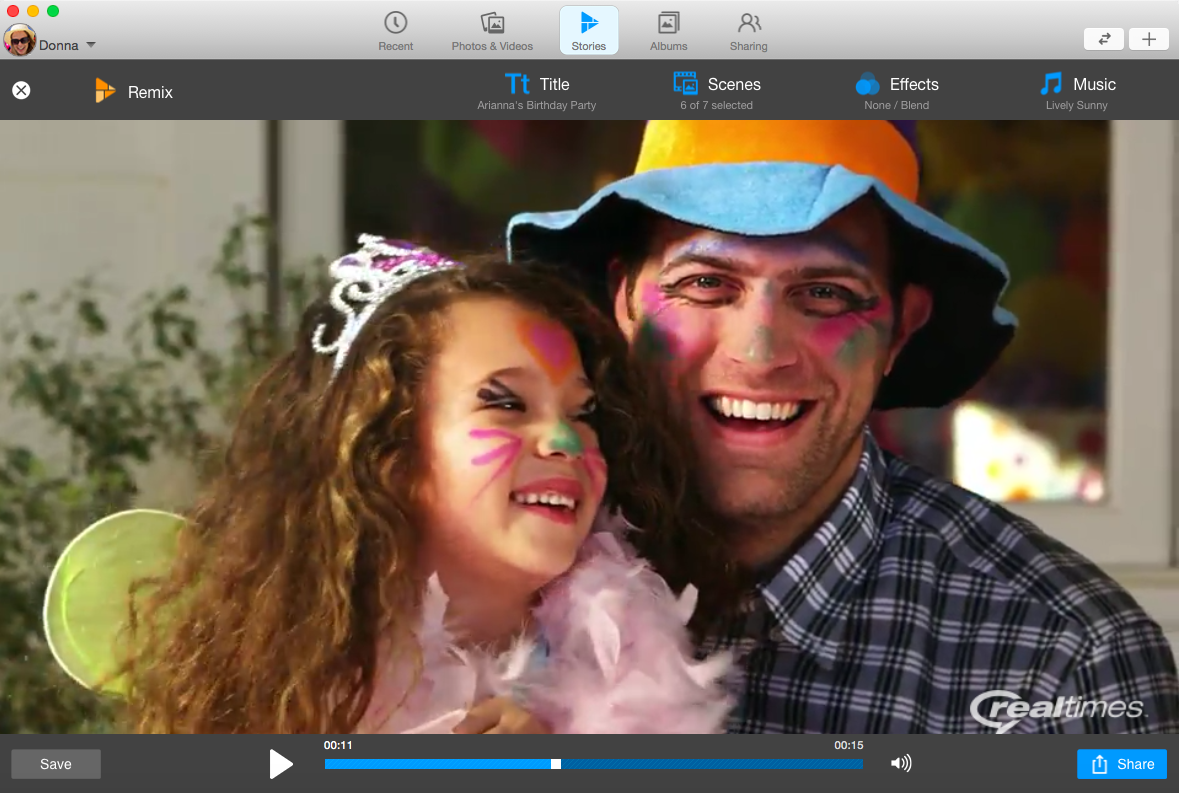Share the story
1179x793 pixels.
coord(1121,764)
